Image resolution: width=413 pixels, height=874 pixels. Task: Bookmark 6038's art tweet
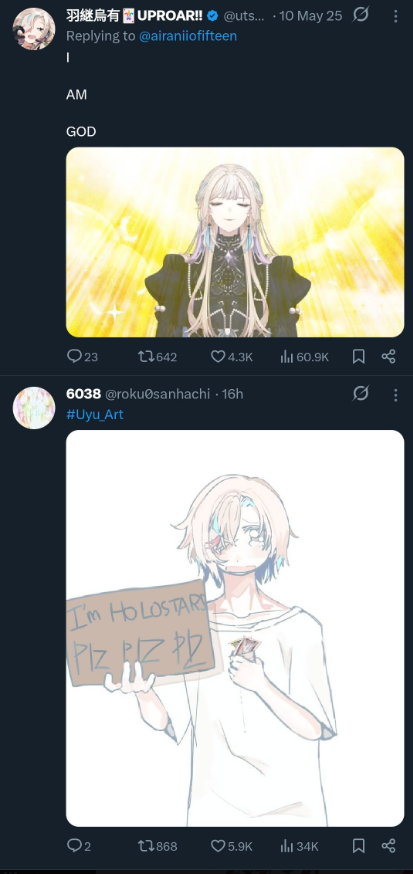tap(359, 846)
